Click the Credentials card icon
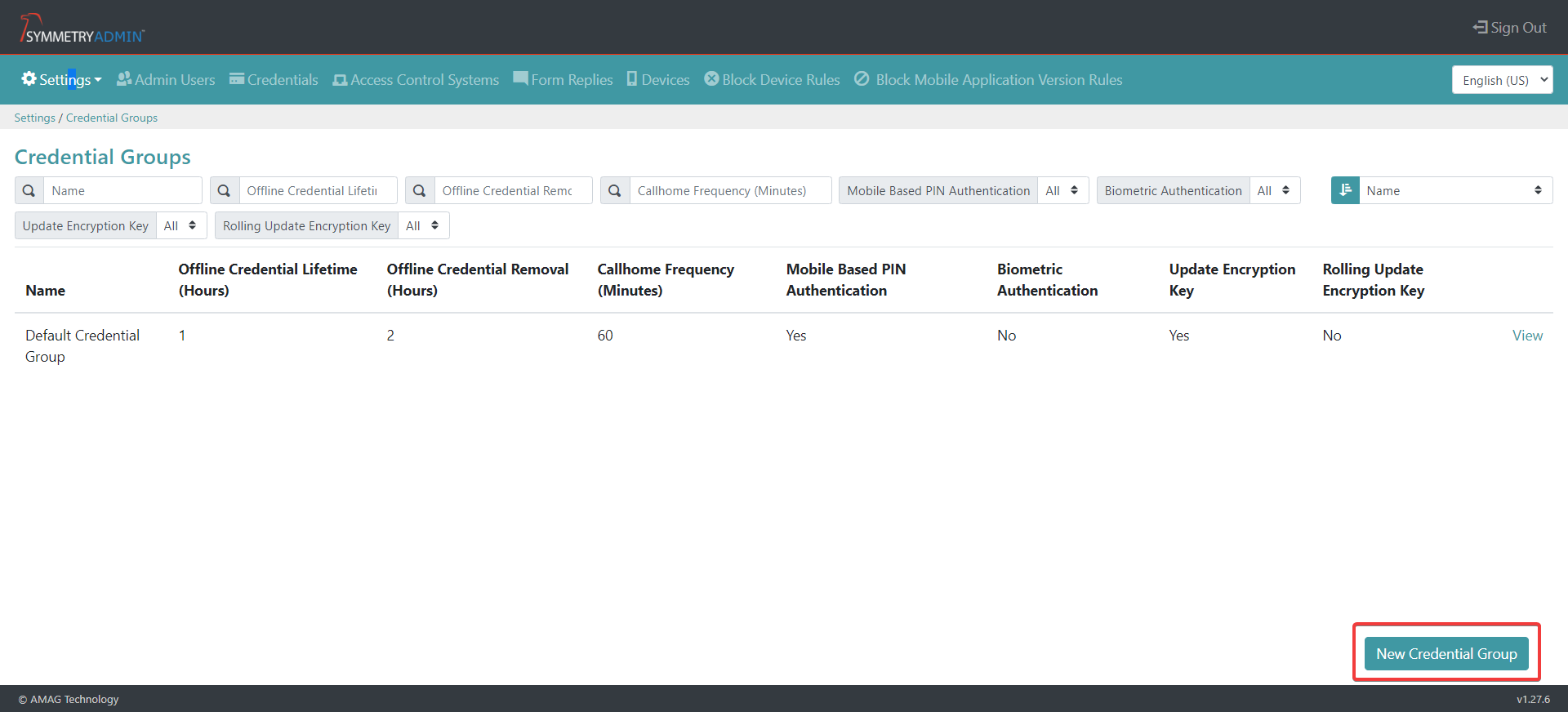Viewport: 1568px width, 712px height. tap(237, 79)
